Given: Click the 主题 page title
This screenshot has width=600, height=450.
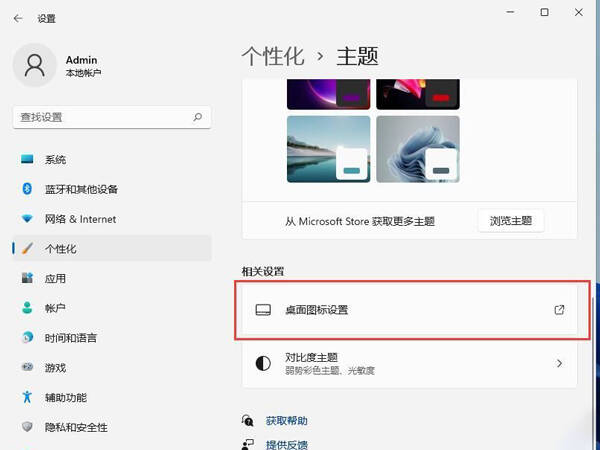Looking at the screenshot, I should point(357,57).
